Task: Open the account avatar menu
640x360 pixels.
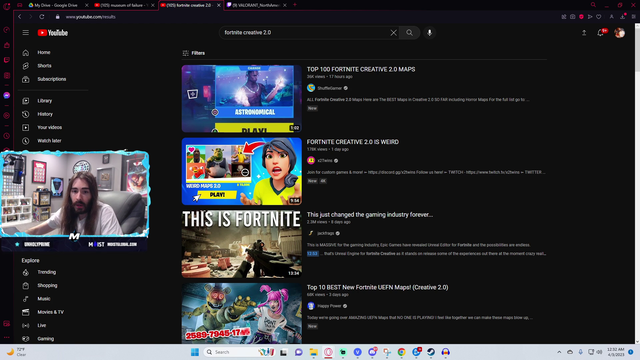Action: point(619,33)
